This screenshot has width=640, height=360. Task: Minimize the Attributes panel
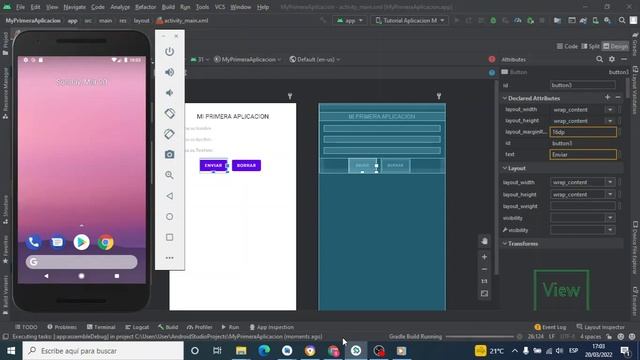point(624,59)
